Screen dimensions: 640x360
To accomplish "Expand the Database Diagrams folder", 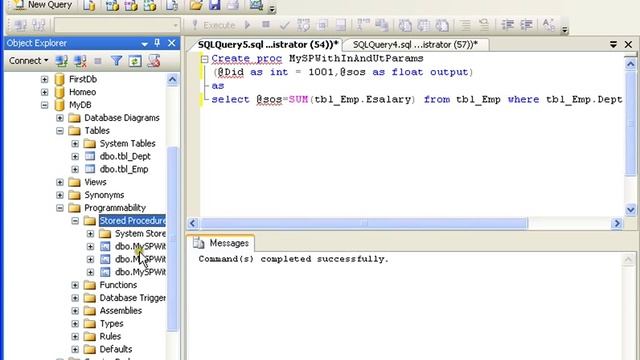I will tap(60, 118).
